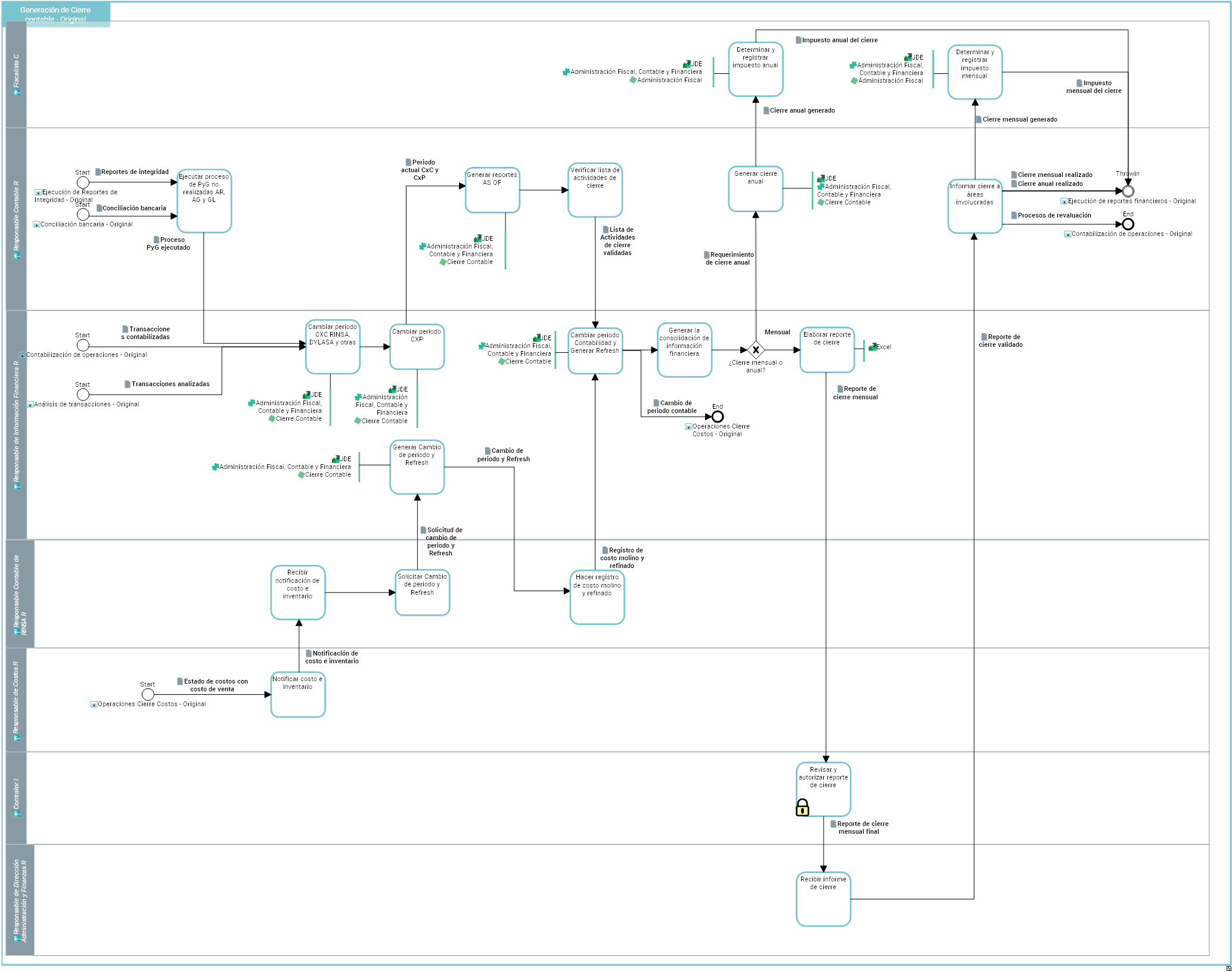This screenshot has height=972, width=1232.
Task: Click role icon in Contralor I lane
Action: (17, 813)
